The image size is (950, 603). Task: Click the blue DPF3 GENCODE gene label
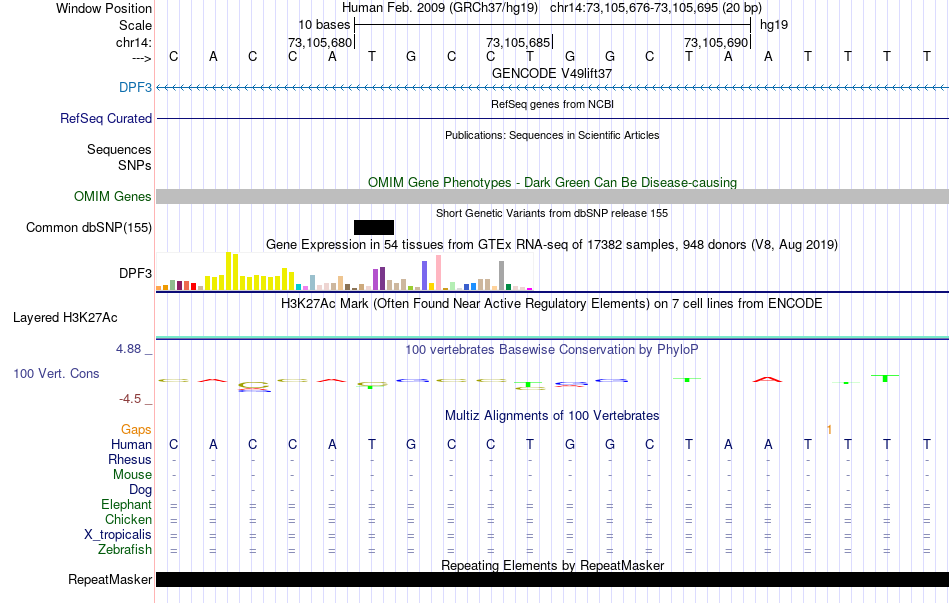point(135,87)
